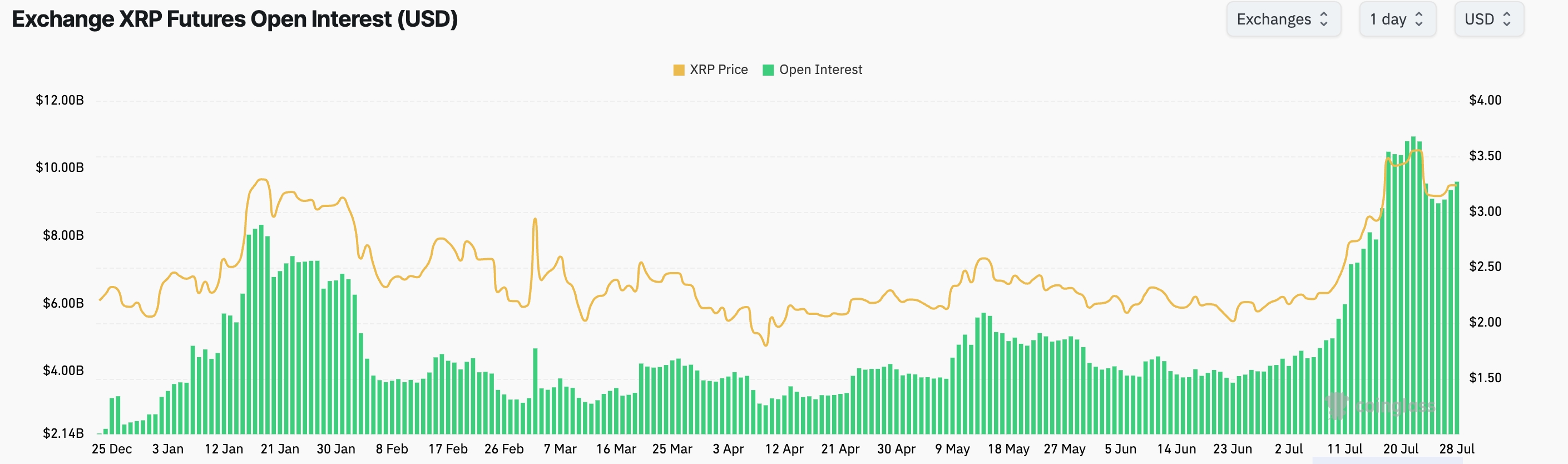Expand the 1 day interval selector

(1397, 19)
